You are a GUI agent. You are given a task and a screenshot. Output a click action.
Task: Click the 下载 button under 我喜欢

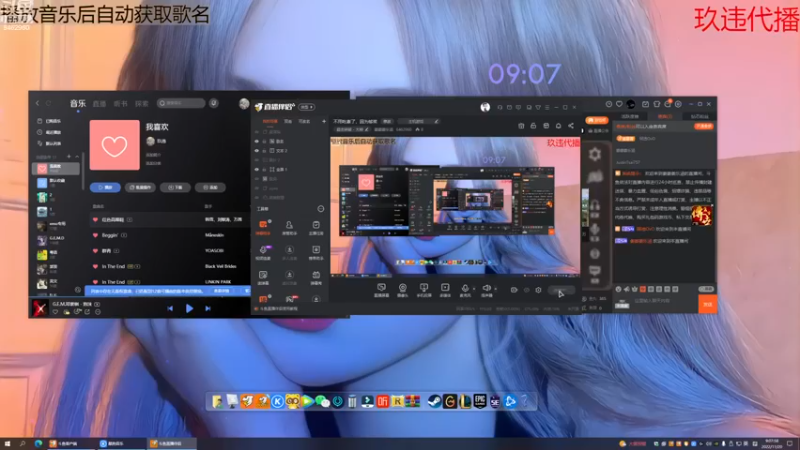pos(175,187)
